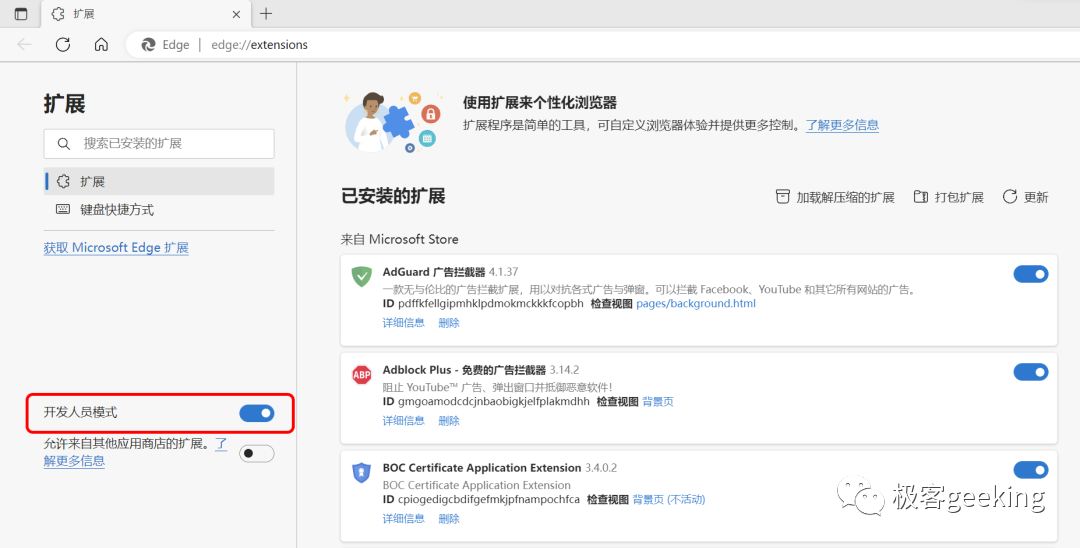1080x548 pixels.
Task: Open AdGuard pages/background.html inspect link
Action: [696, 304]
